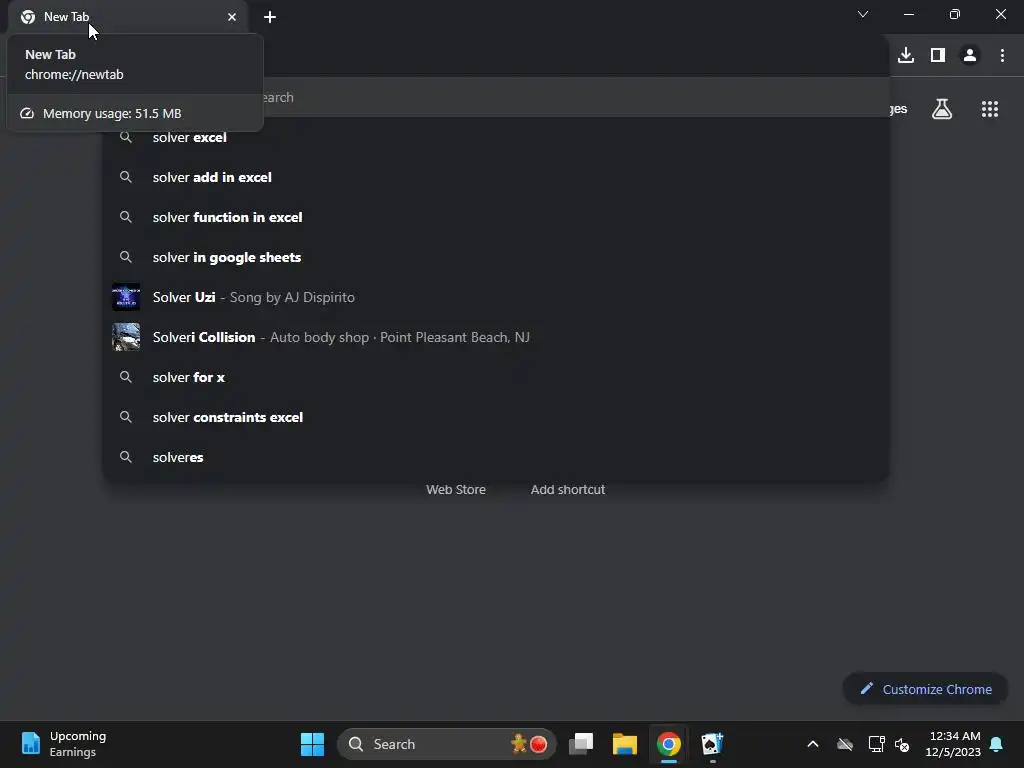Open the profile avatar icon

pyautogui.click(x=970, y=56)
